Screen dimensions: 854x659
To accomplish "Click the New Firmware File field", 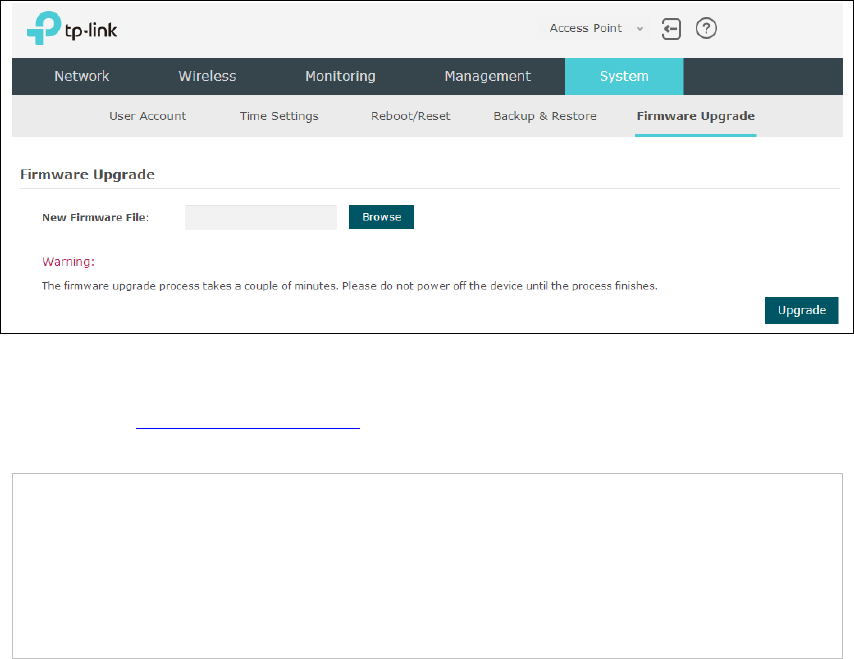I will [261, 217].
